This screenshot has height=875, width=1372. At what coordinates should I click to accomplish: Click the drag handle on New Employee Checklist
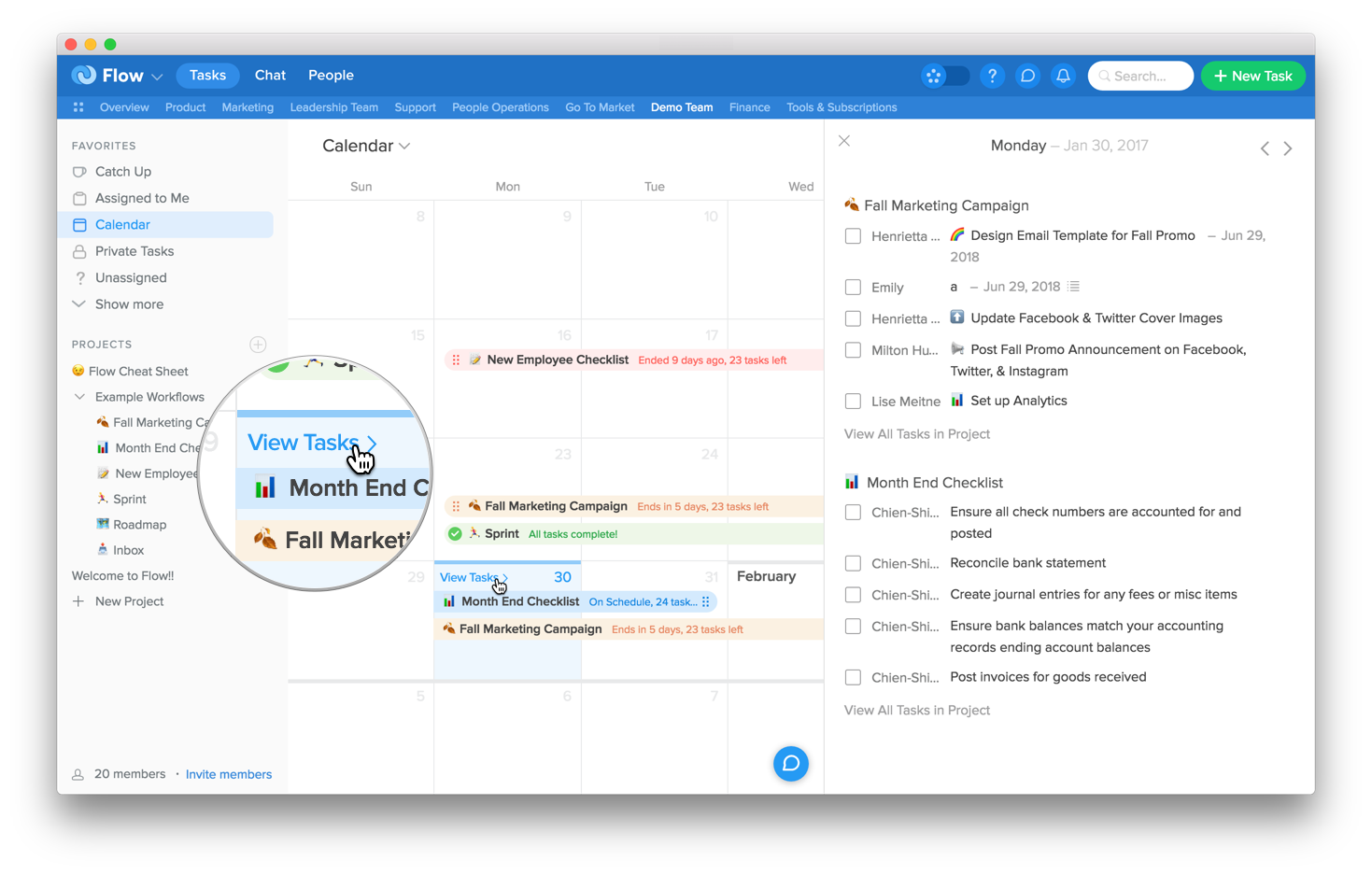click(x=456, y=360)
